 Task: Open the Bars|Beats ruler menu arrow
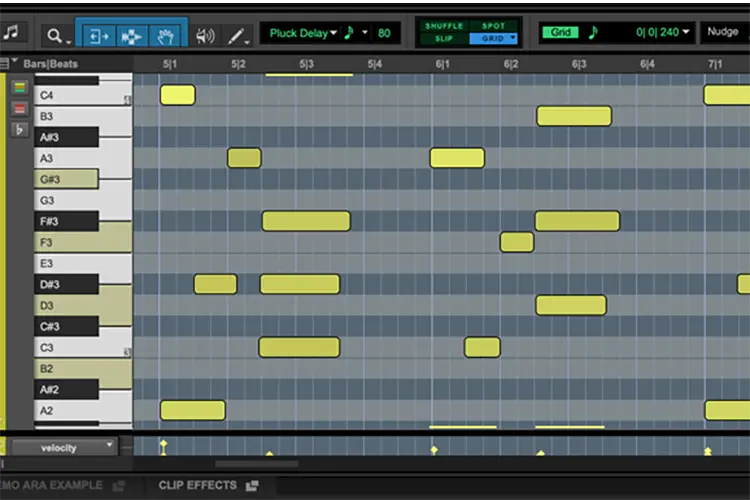pos(14,61)
